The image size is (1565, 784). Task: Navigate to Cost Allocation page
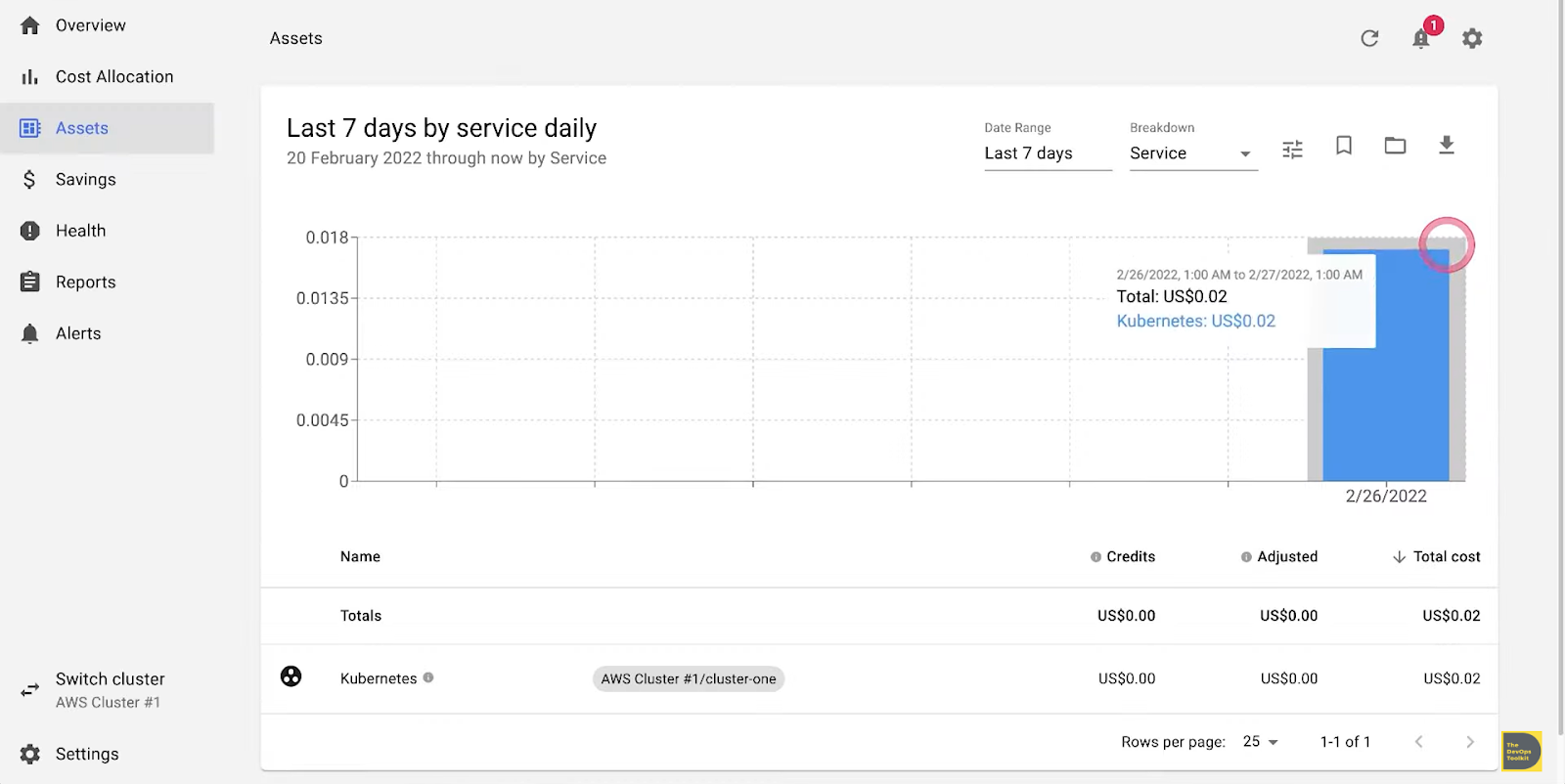113,76
